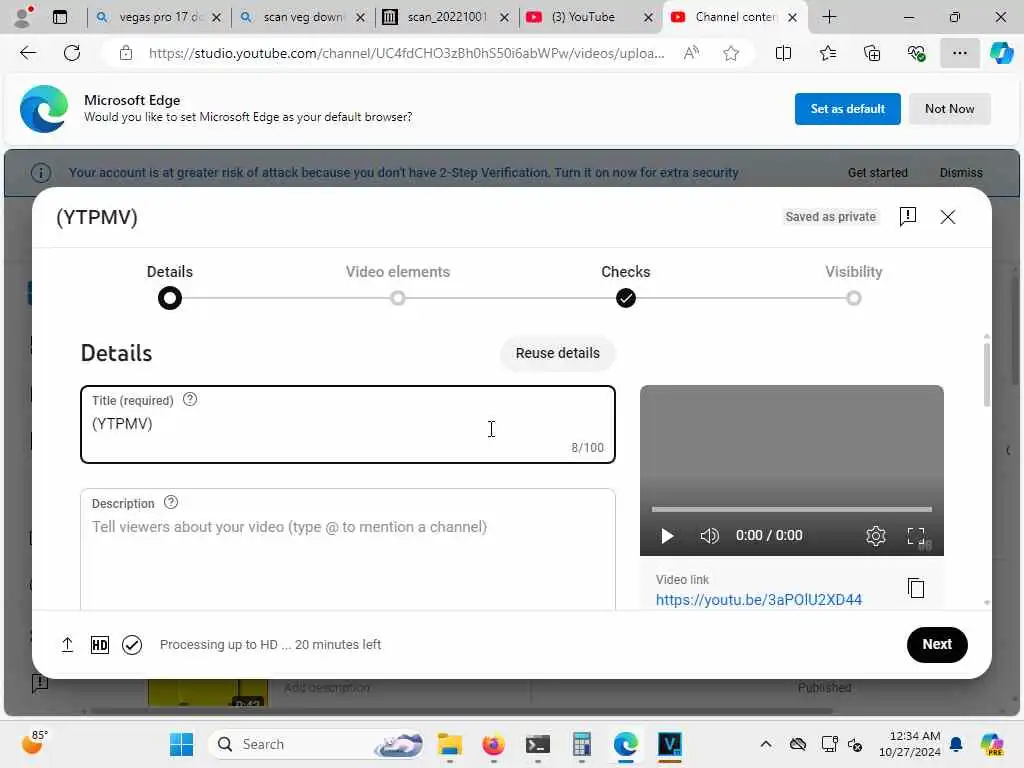Open the browser profile icon
Image resolution: width=1024 pixels, height=768 pixels.
pos(24,17)
